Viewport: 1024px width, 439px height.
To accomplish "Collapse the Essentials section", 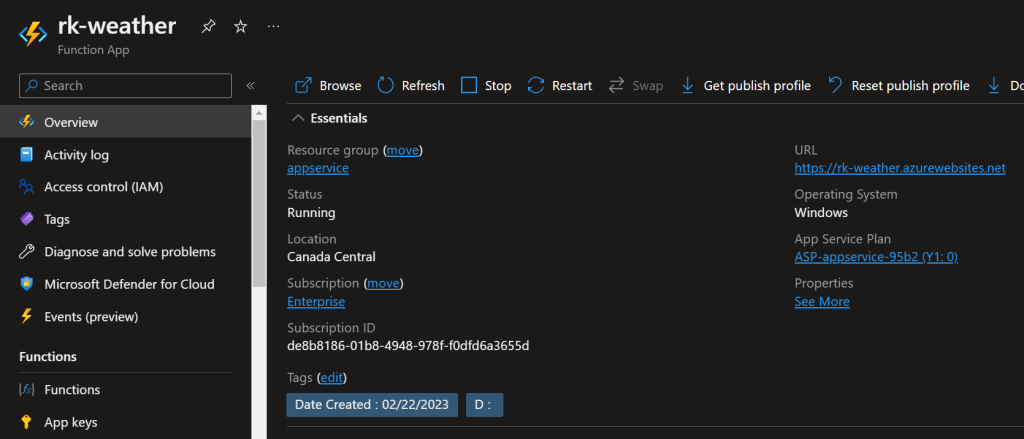I will click(297, 118).
